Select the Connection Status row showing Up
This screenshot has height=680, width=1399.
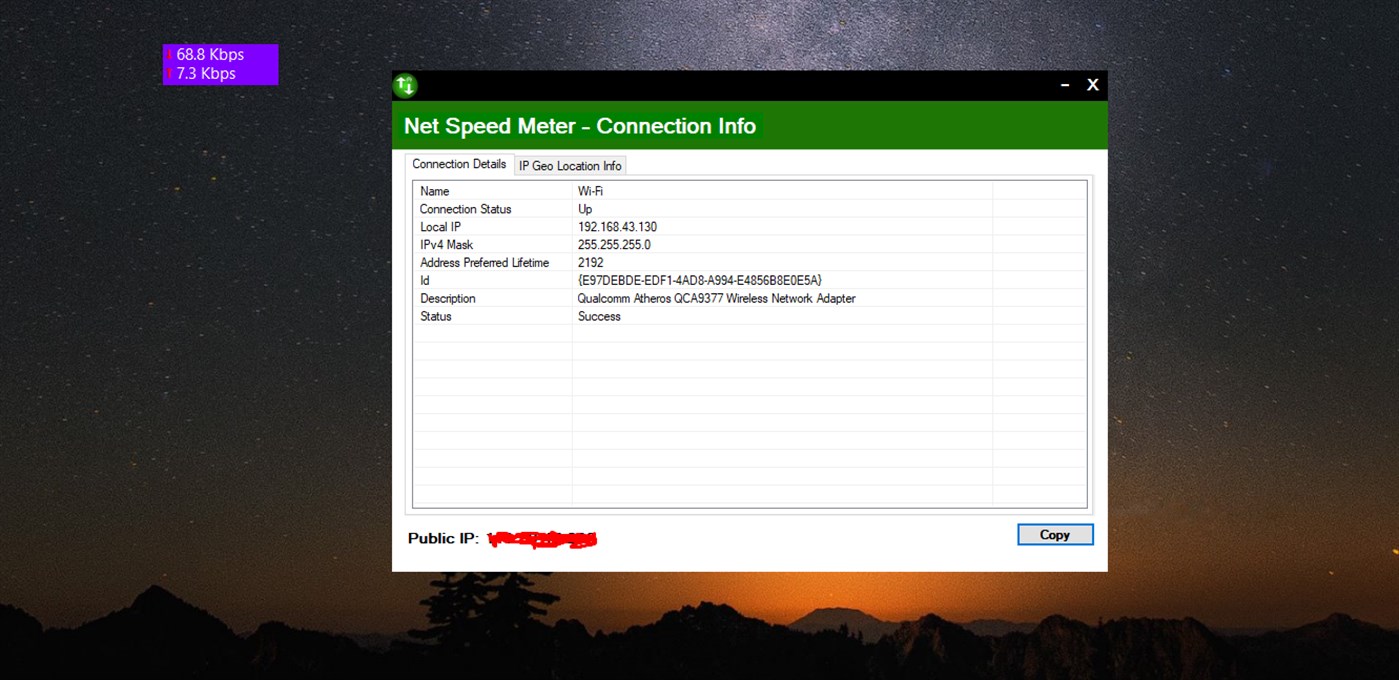tap(600, 209)
